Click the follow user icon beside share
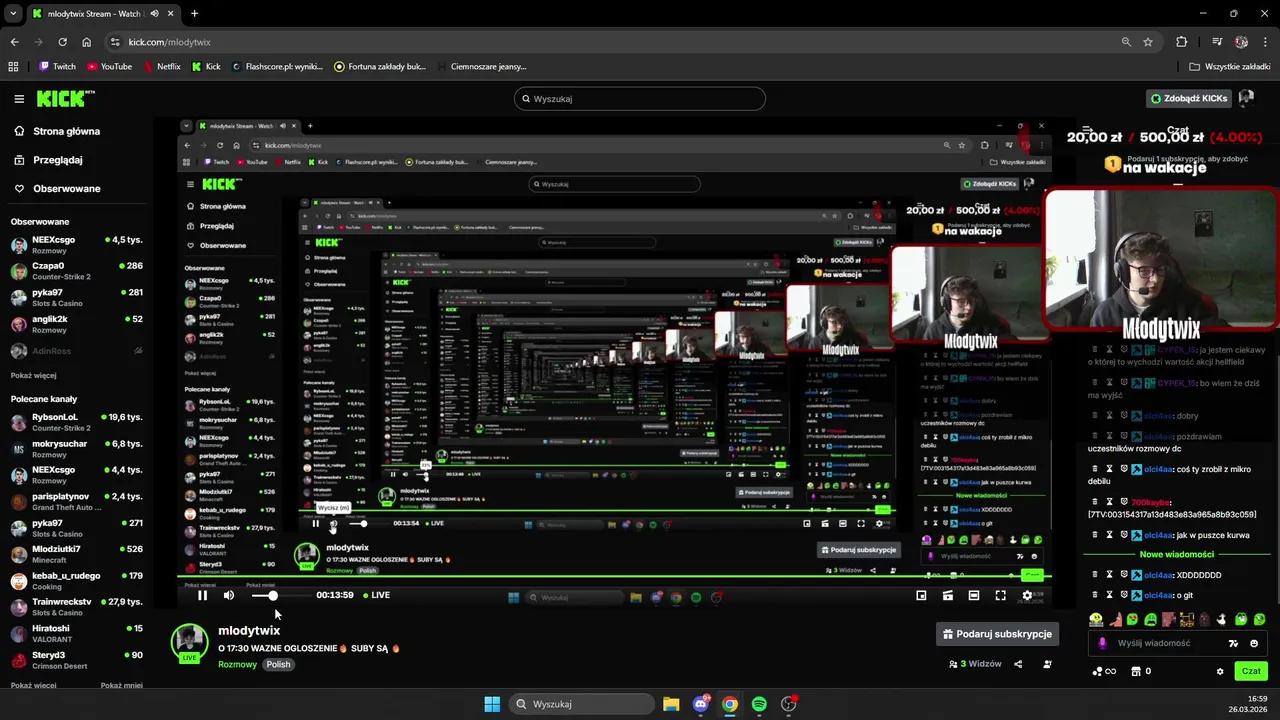 (x=1047, y=664)
